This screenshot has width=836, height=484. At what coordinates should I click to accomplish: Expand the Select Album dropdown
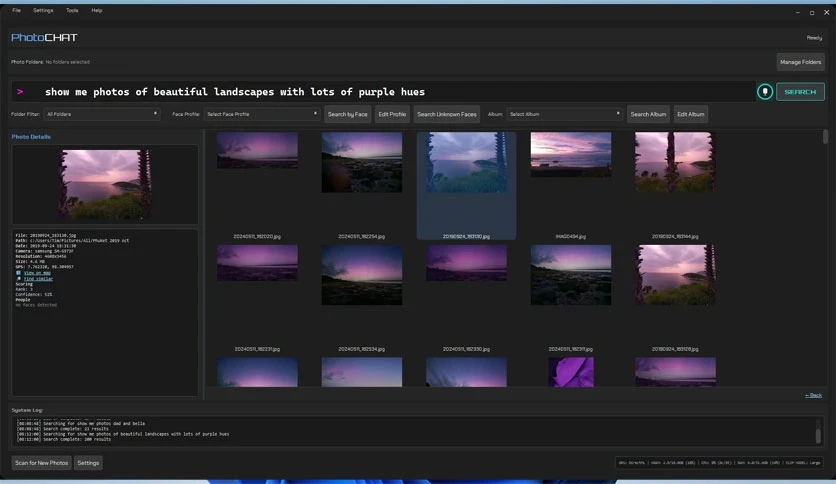coord(565,114)
